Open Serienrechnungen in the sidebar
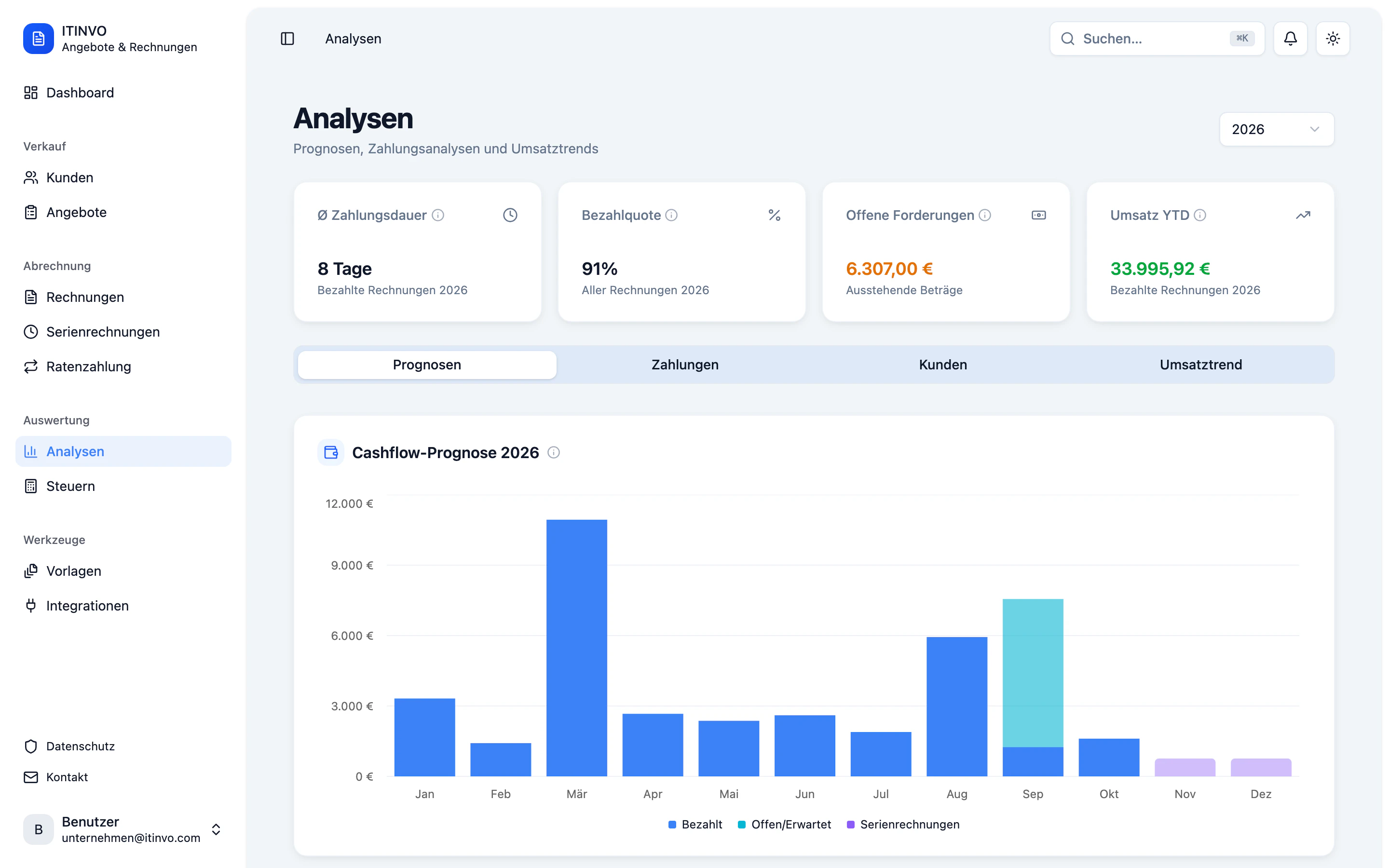The height and width of the screenshot is (868, 1389). [x=123, y=332]
